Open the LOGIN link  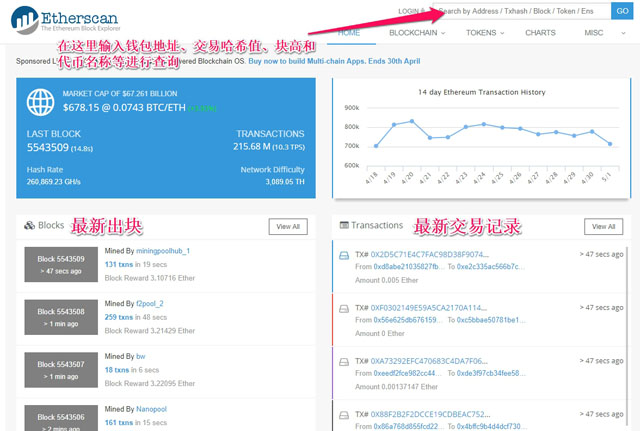[411, 11]
